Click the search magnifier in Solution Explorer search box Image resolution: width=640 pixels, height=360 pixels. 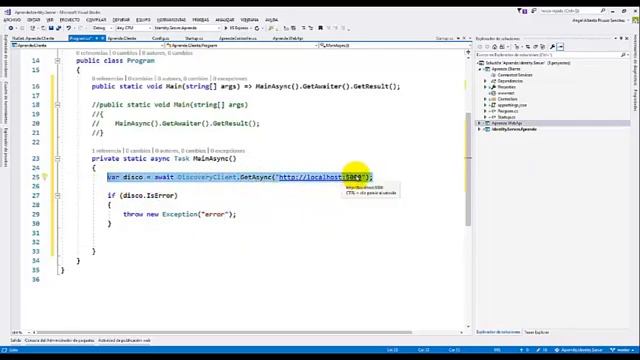click(623, 55)
